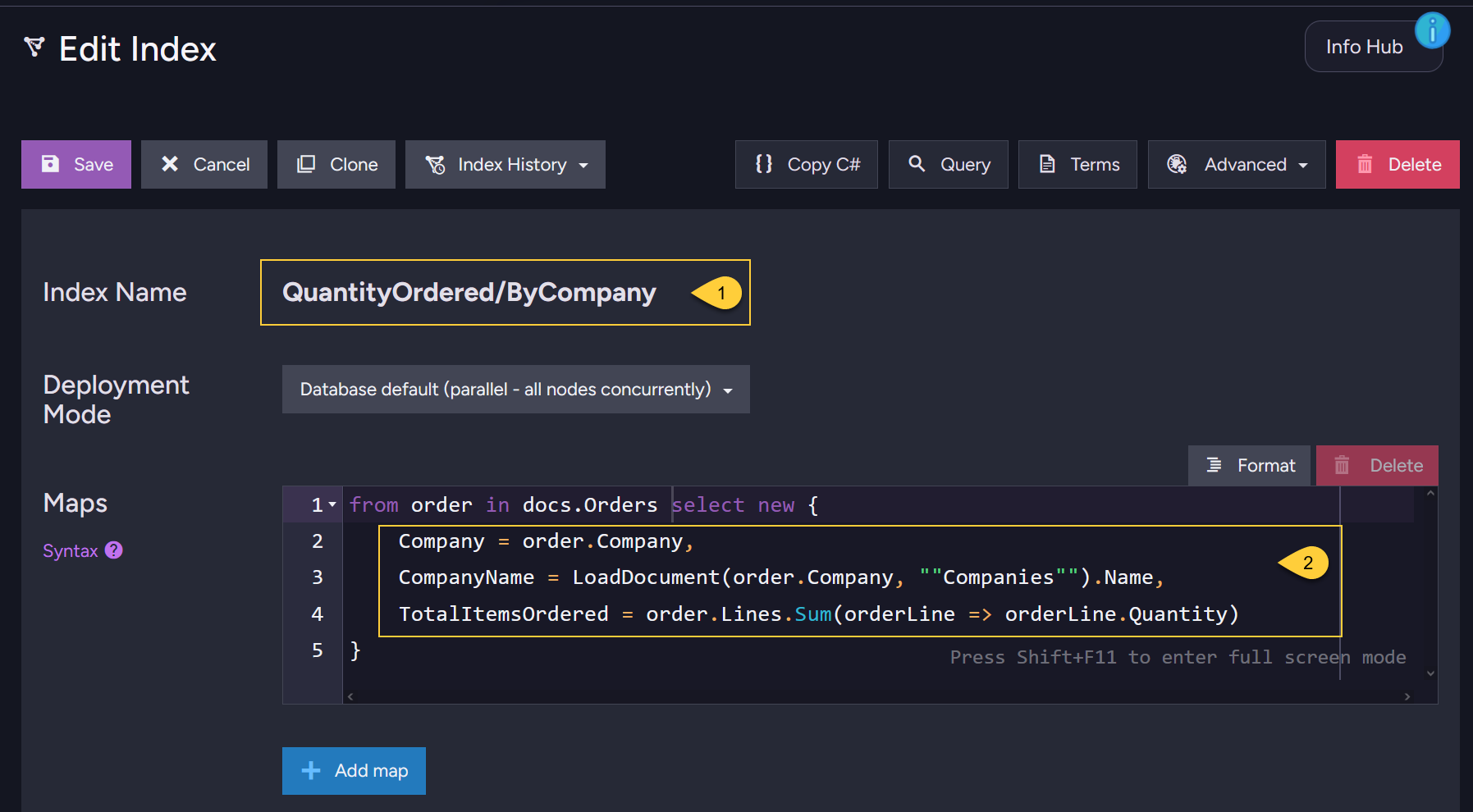Click editor vertical scrollbar down arrow

coord(1430,673)
